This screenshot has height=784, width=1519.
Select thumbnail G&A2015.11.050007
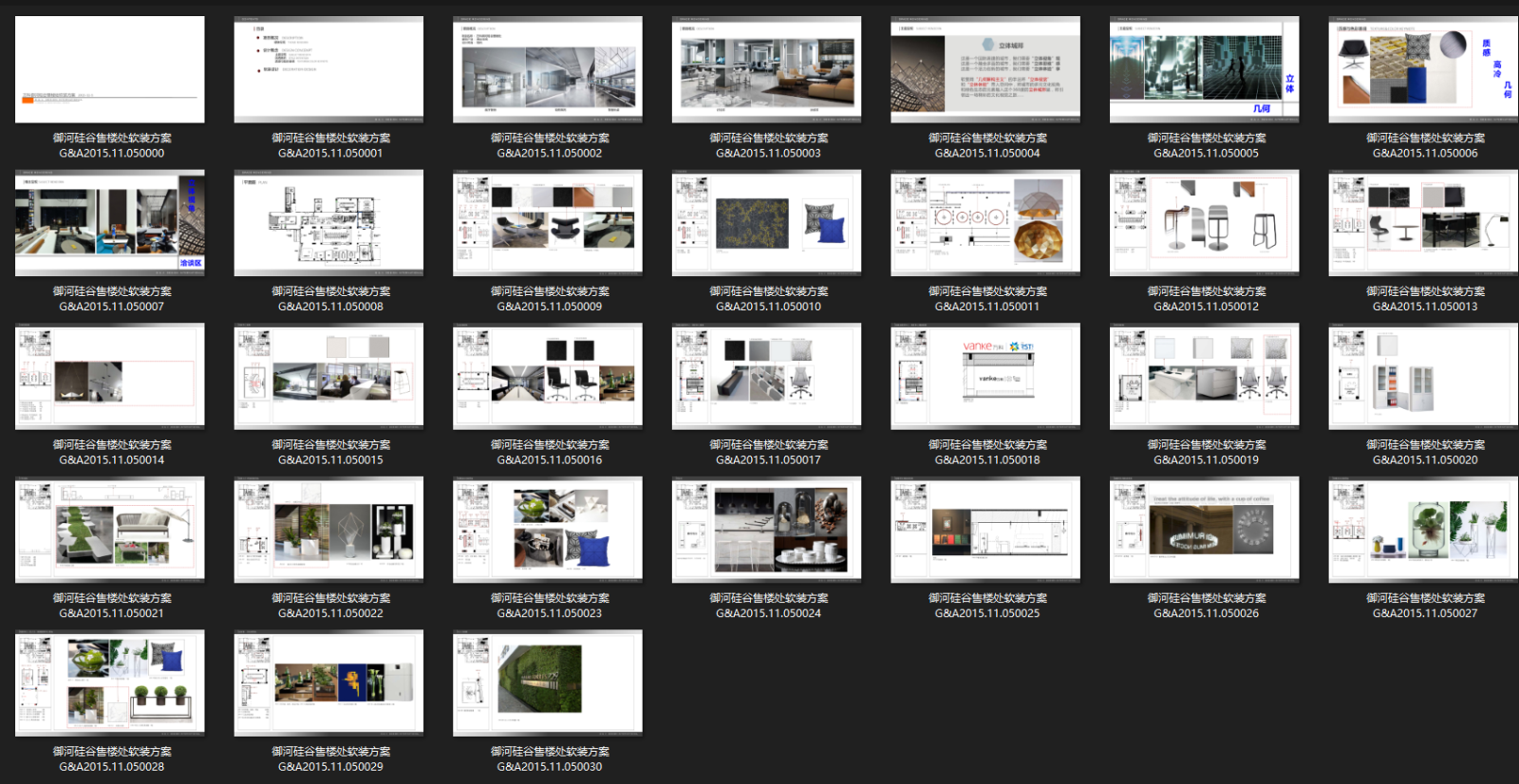[110, 223]
